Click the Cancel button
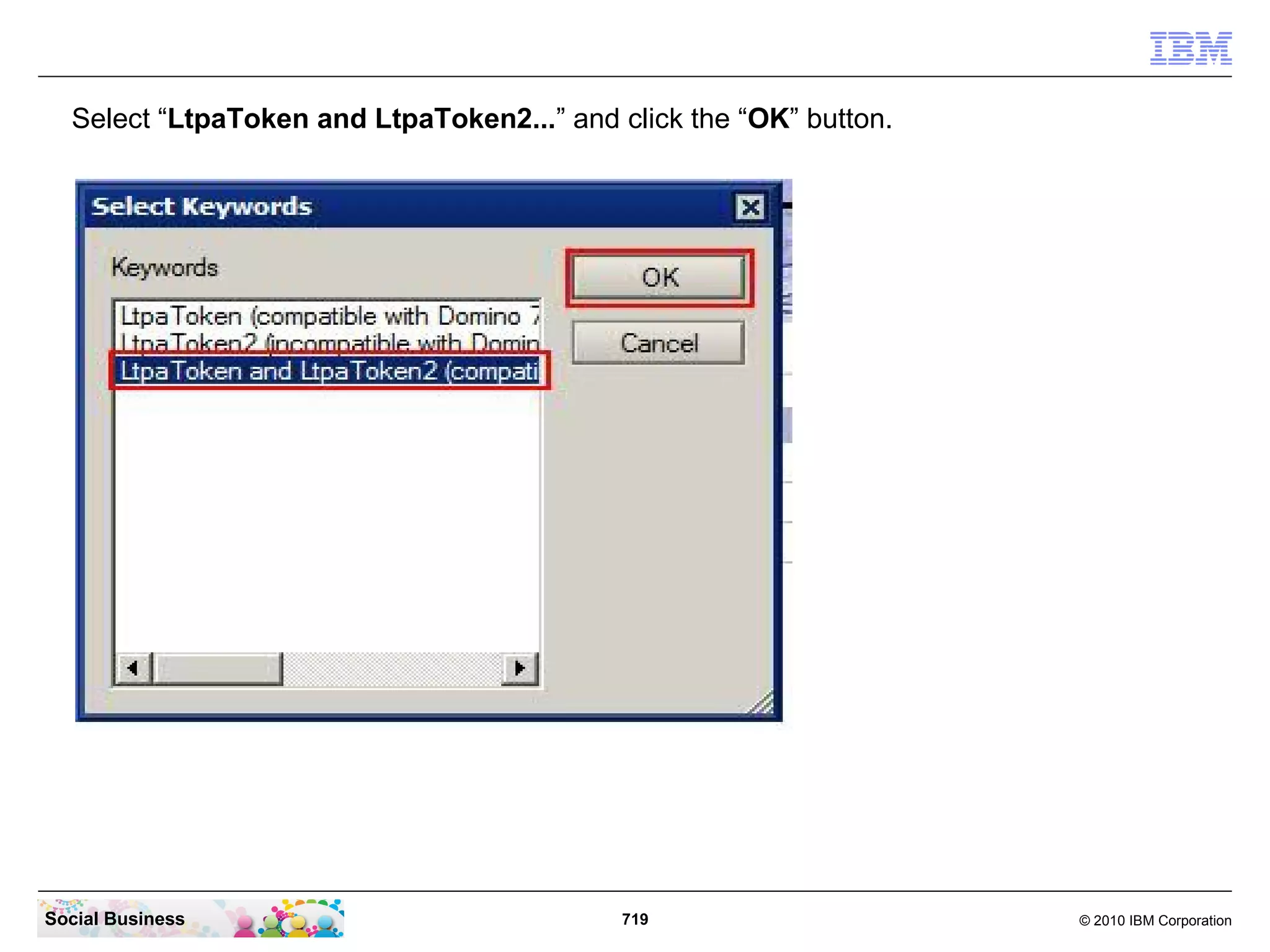The height and width of the screenshot is (952, 1270). [659, 343]
